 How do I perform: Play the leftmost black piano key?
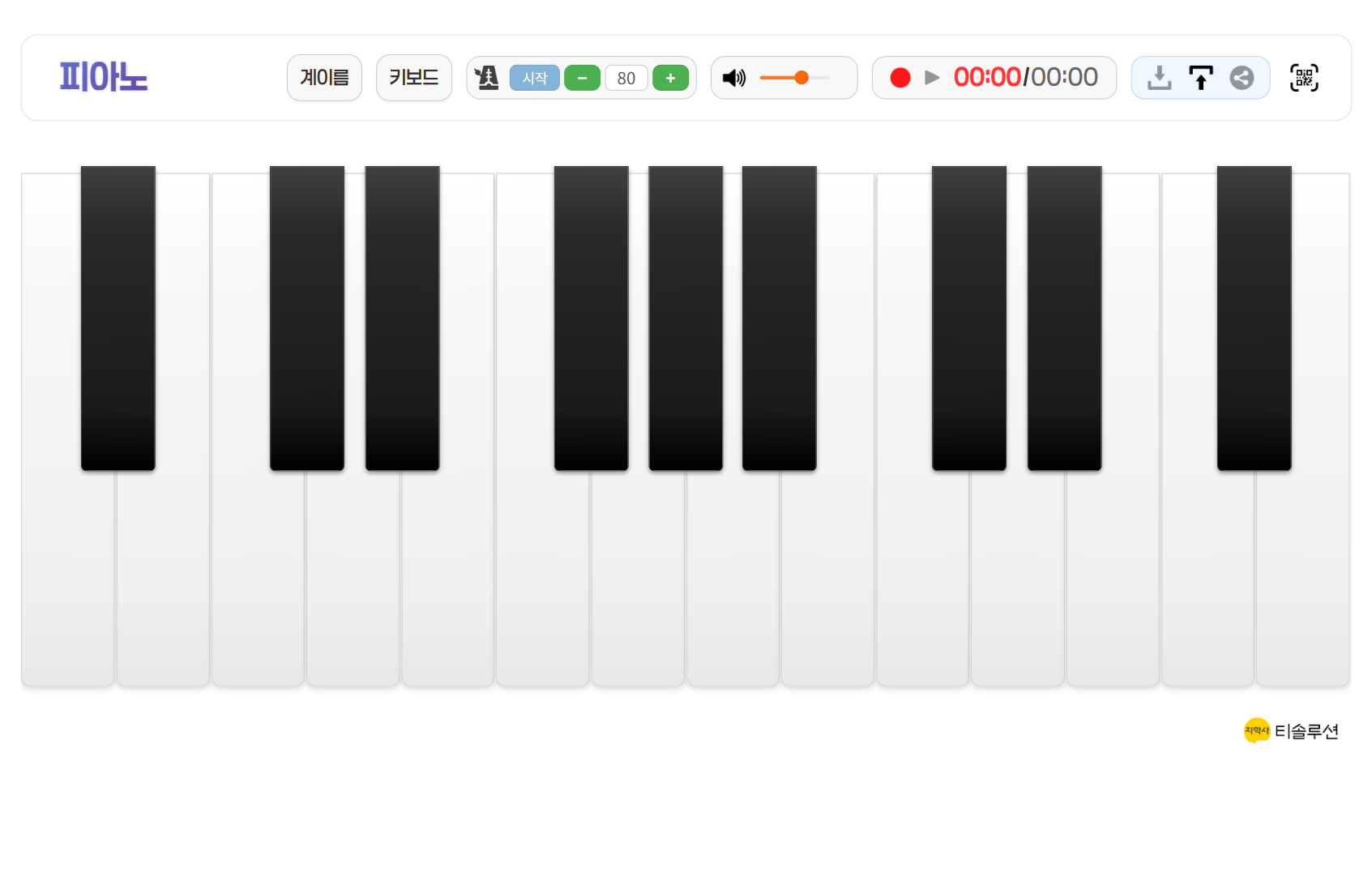(118, 318)
